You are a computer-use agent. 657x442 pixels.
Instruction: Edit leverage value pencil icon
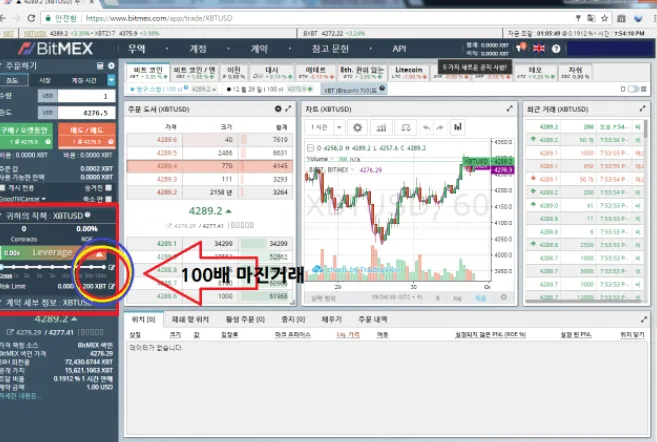pos(111,267)
